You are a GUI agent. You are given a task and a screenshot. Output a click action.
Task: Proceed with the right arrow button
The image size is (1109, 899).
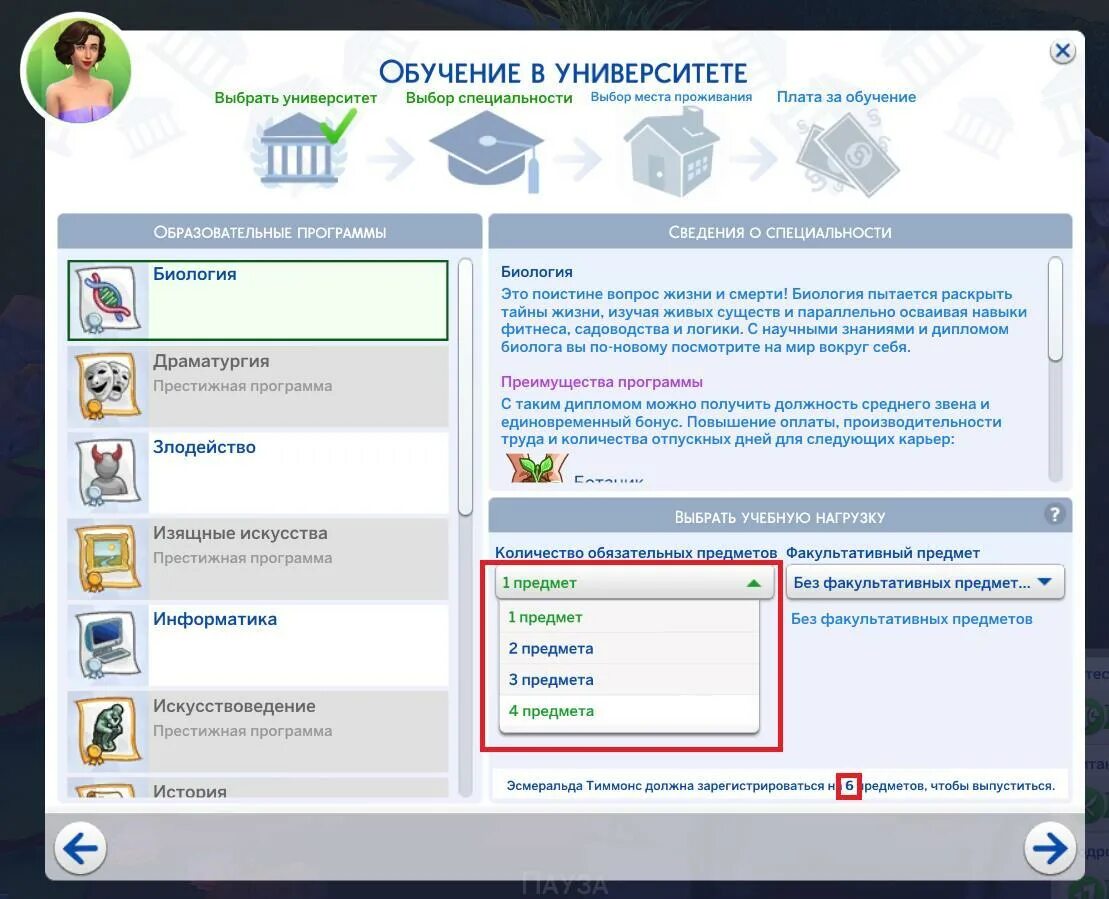1050,848
